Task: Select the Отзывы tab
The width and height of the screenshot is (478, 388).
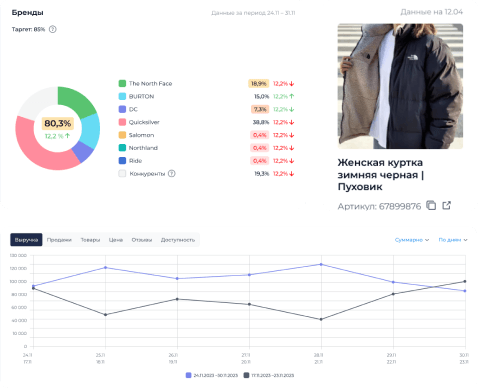Action: (142, 240)
